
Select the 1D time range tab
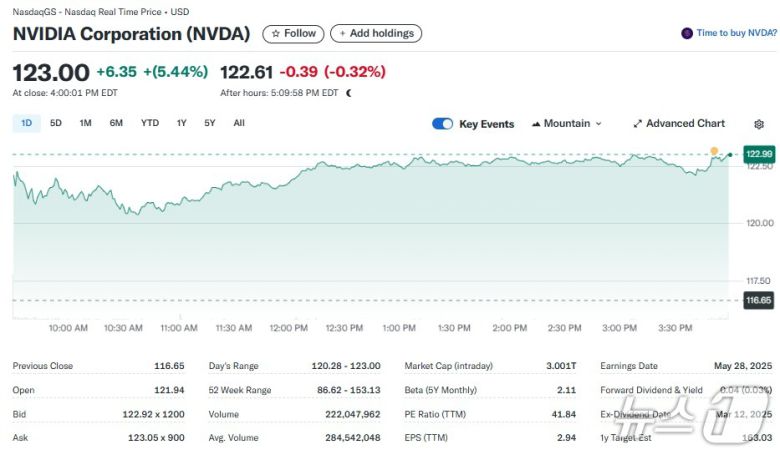point(27,123)
